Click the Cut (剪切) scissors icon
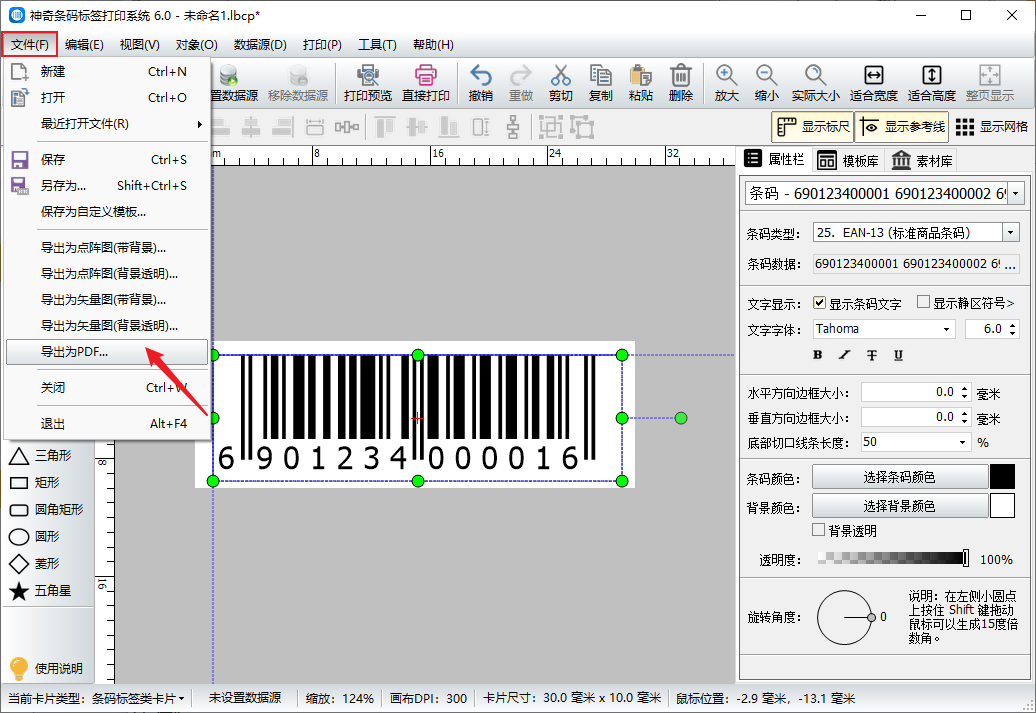This screenshot has width=1036, height=713. 560,83
